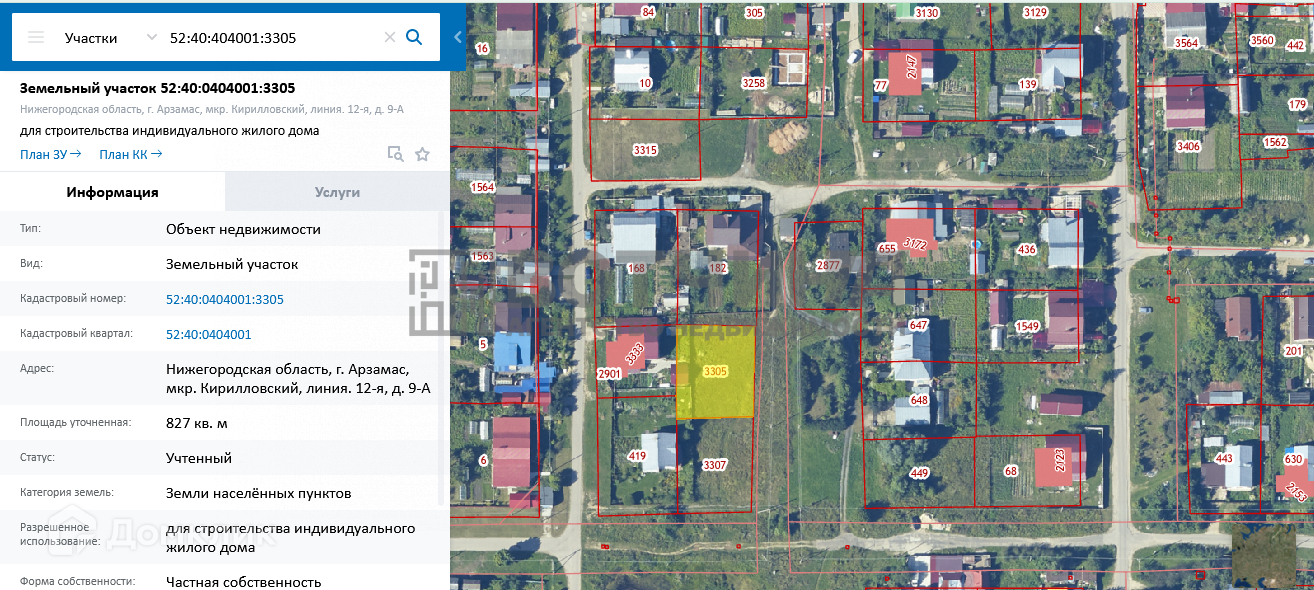Click parcel label 647 on map
The width and height of the screenshot is (1314, 590).
pyautogui.click(x=919, y=325)
